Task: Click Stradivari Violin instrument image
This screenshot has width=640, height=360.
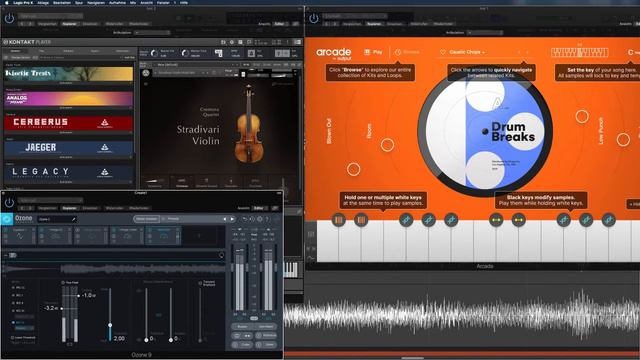Action: point(248,124)
